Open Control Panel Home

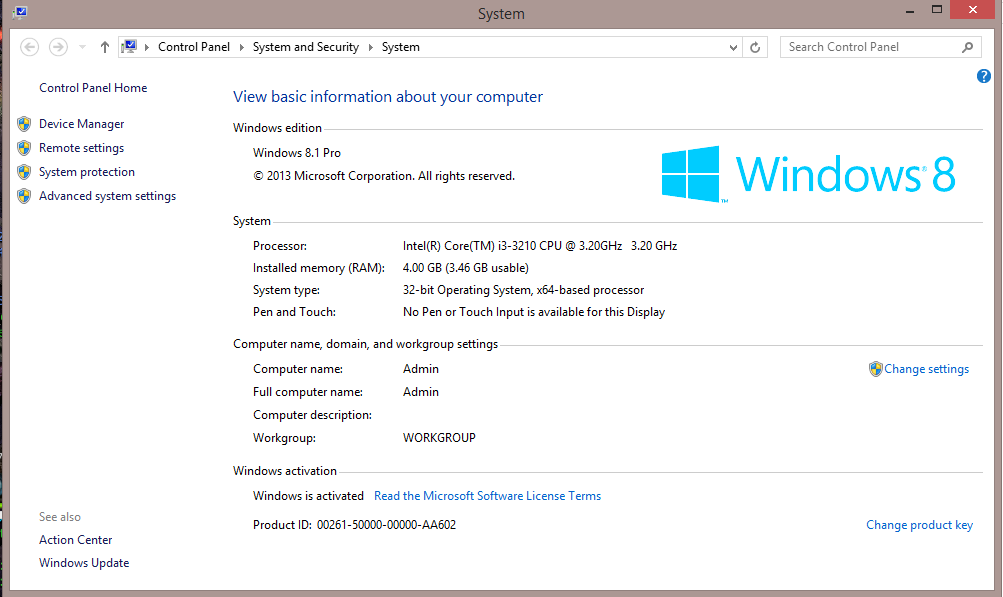point(93,88)
